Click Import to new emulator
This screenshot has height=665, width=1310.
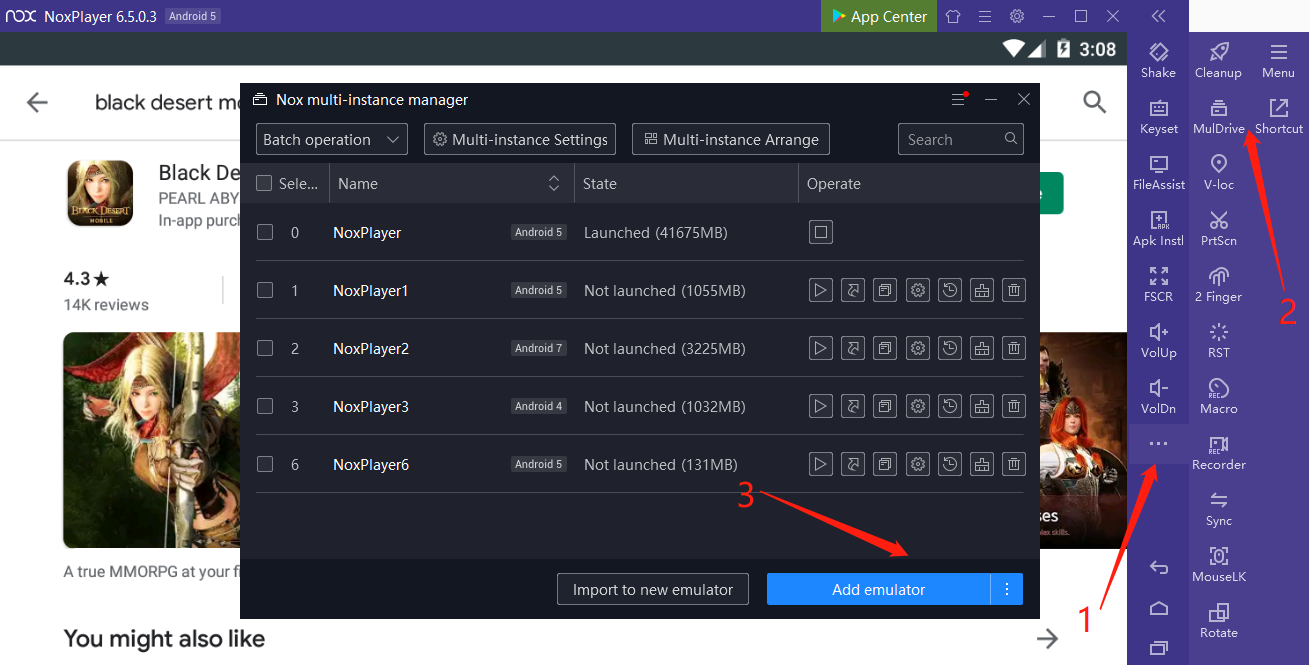pyautogui.click(x=652, y=590)
